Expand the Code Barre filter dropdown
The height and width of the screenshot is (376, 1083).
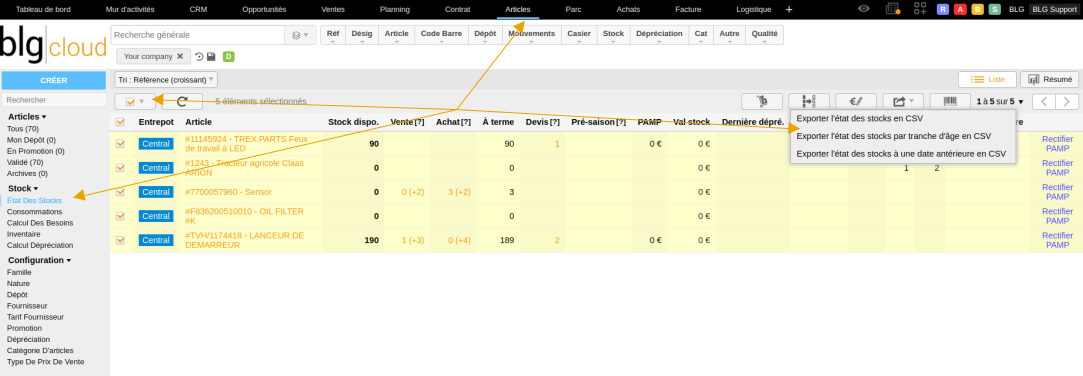[x=441, y=35]
